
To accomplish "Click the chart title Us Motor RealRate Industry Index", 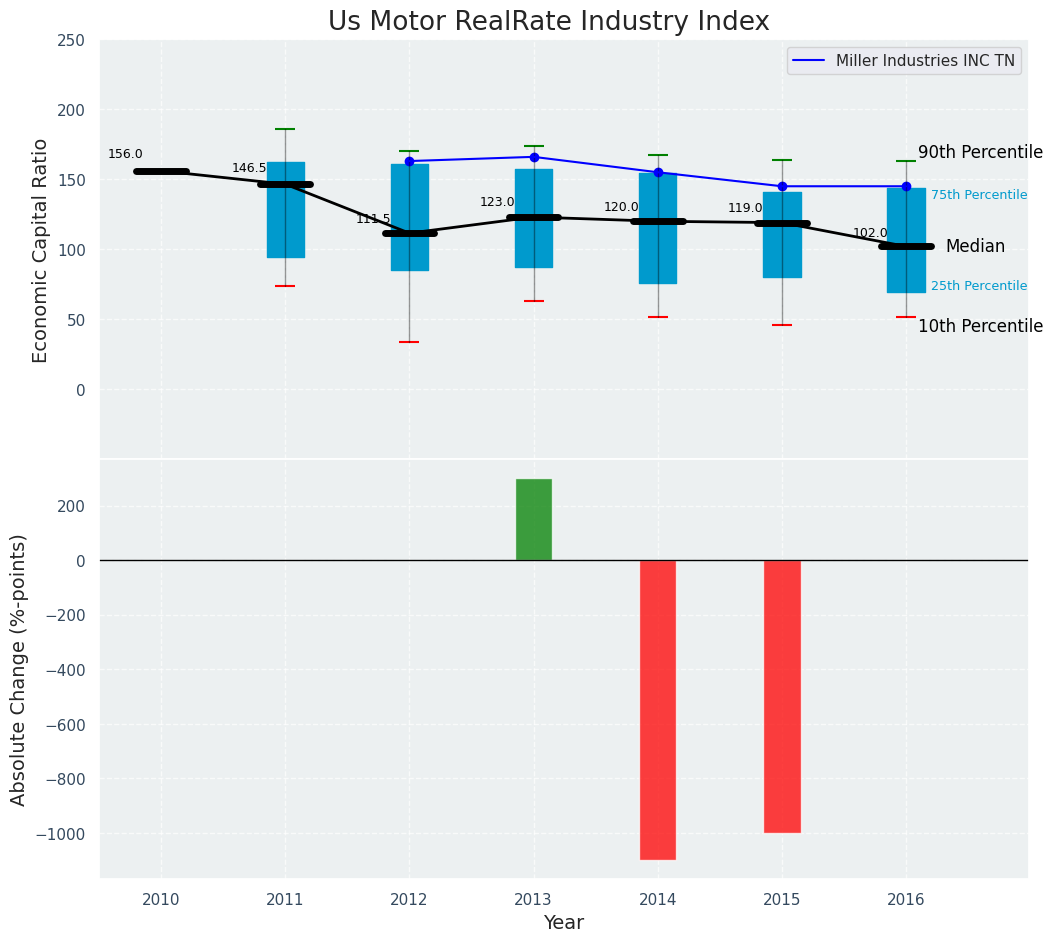I will [x=549, y=22].
